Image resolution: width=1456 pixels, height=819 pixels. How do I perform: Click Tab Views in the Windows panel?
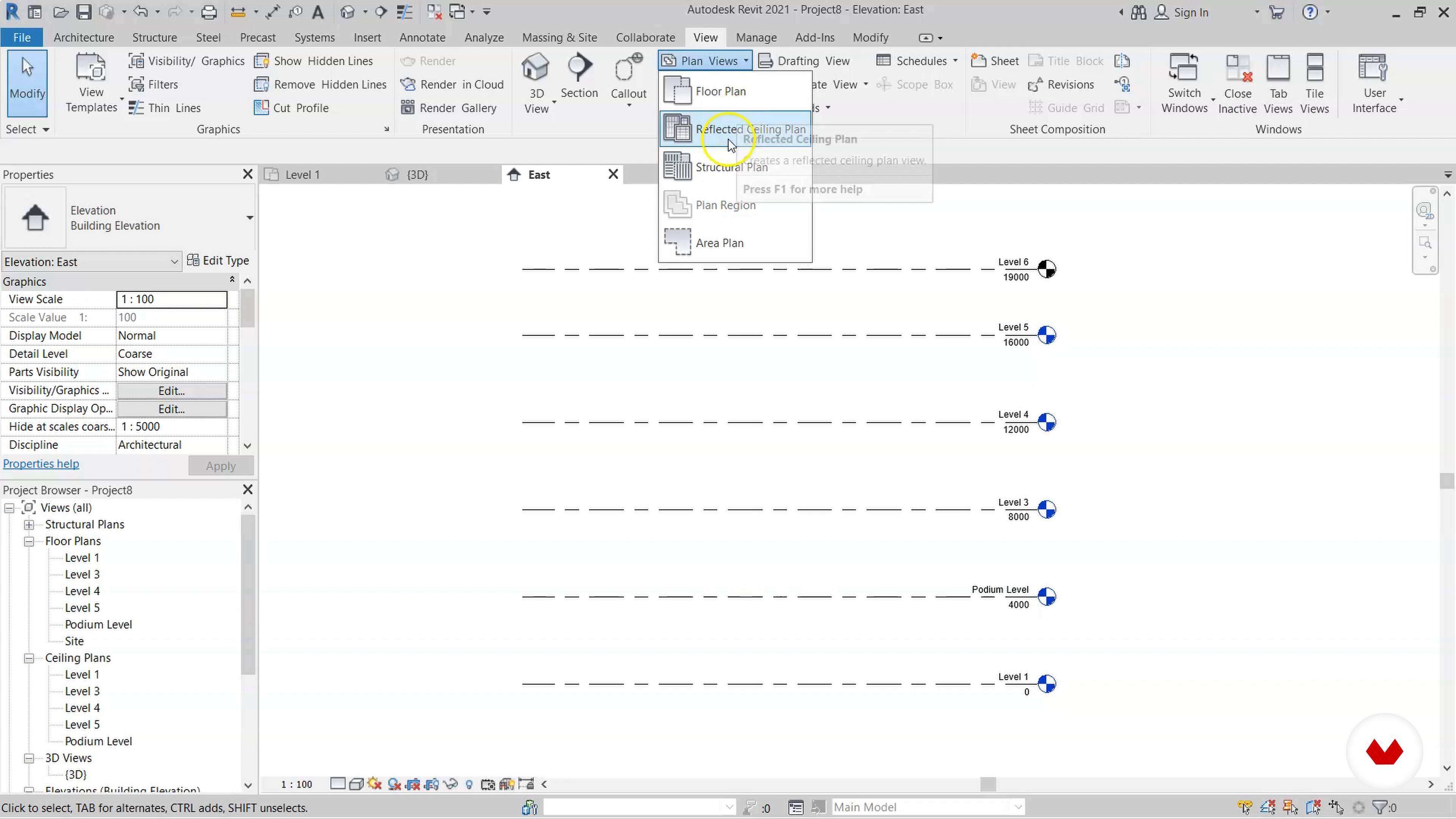point(1278,84)
